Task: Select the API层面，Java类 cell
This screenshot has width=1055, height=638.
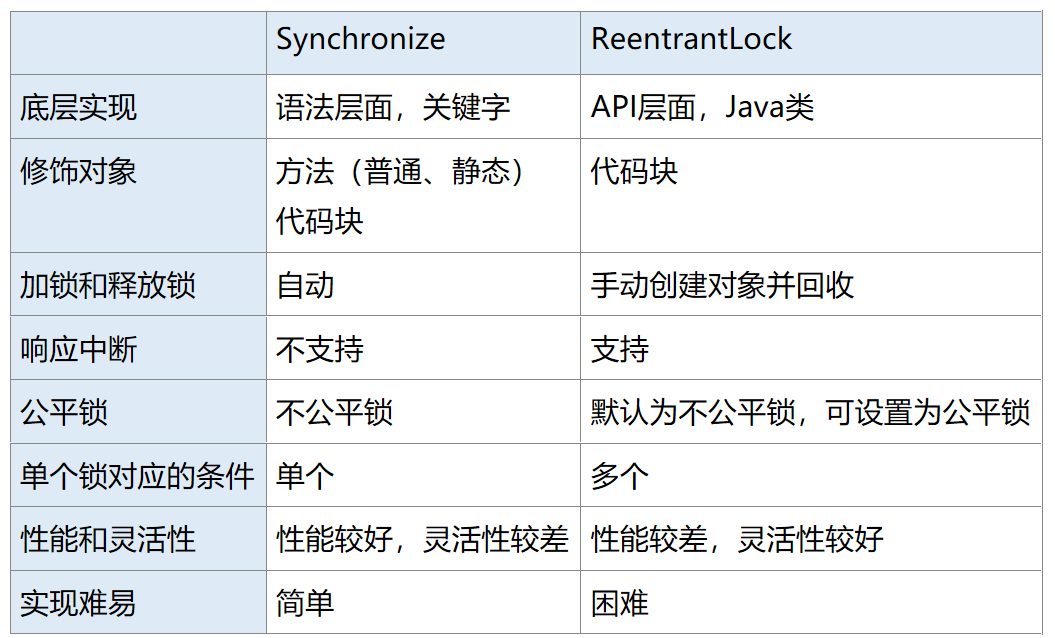Action: point(702,108)
